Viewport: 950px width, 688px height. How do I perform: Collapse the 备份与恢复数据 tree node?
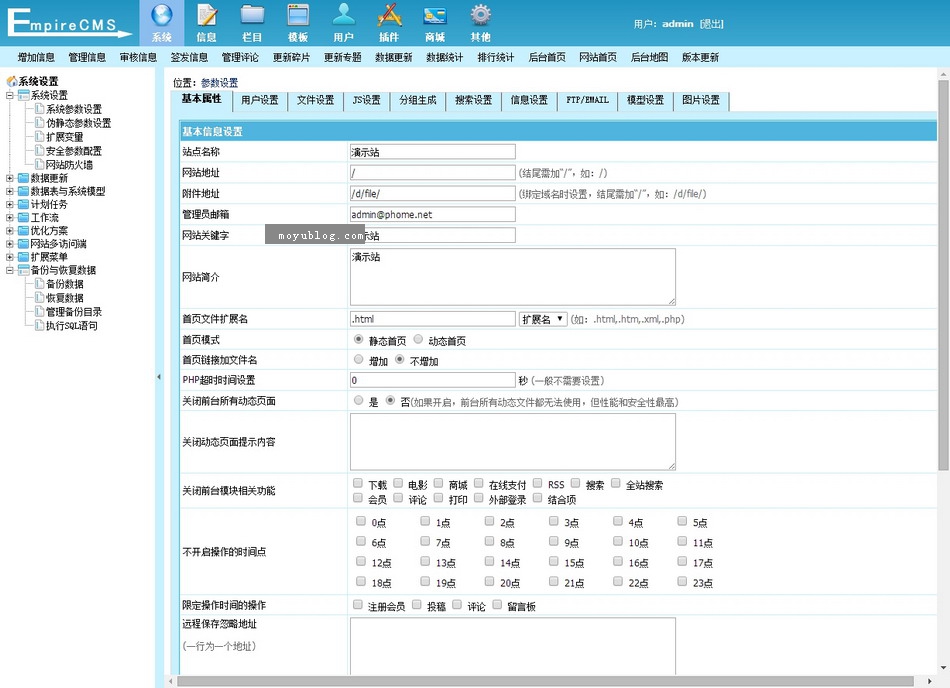10,270
